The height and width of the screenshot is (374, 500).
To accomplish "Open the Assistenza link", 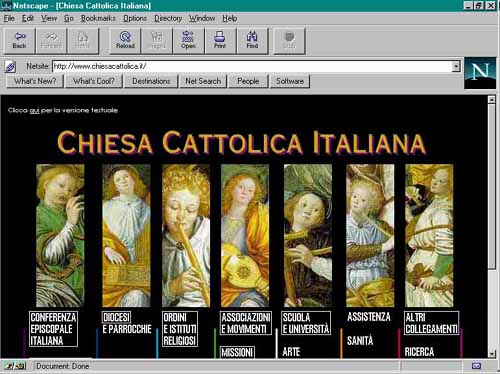I will (369, 317).
